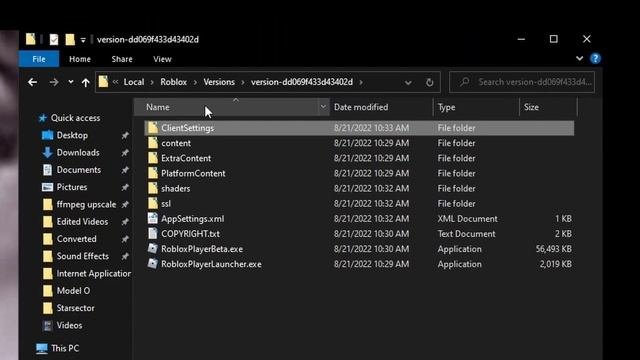Click the XML Document type cell

pyautogui.click(x=468, y=219)
